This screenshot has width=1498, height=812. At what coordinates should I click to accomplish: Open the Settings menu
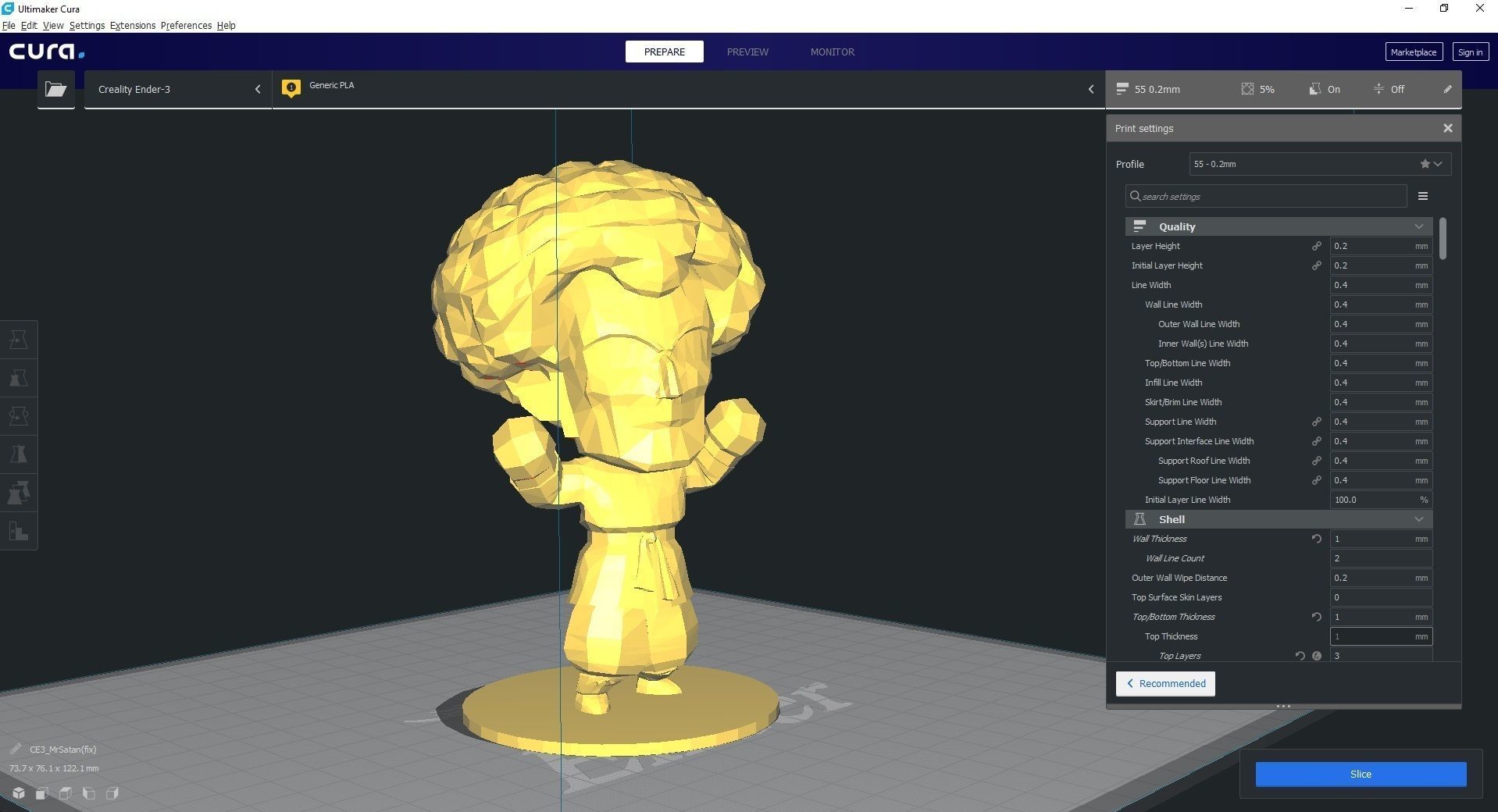tap(87, 25)
